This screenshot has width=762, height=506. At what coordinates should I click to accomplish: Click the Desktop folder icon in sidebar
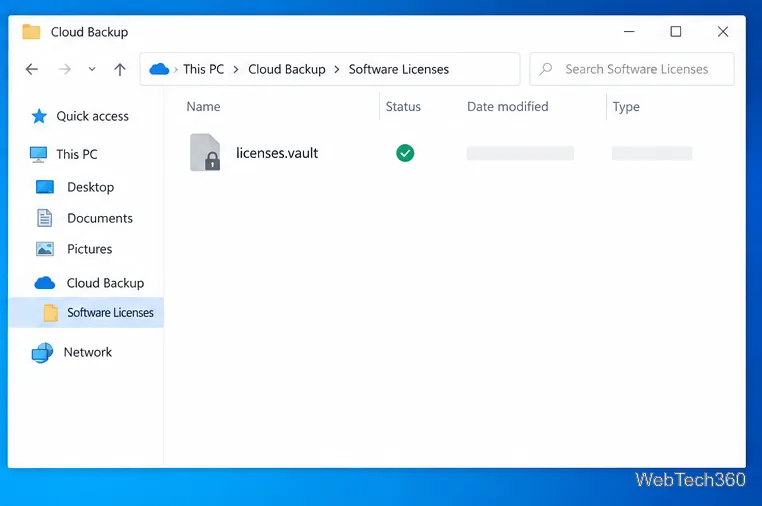pyautogui.click(x=45, y=187)
